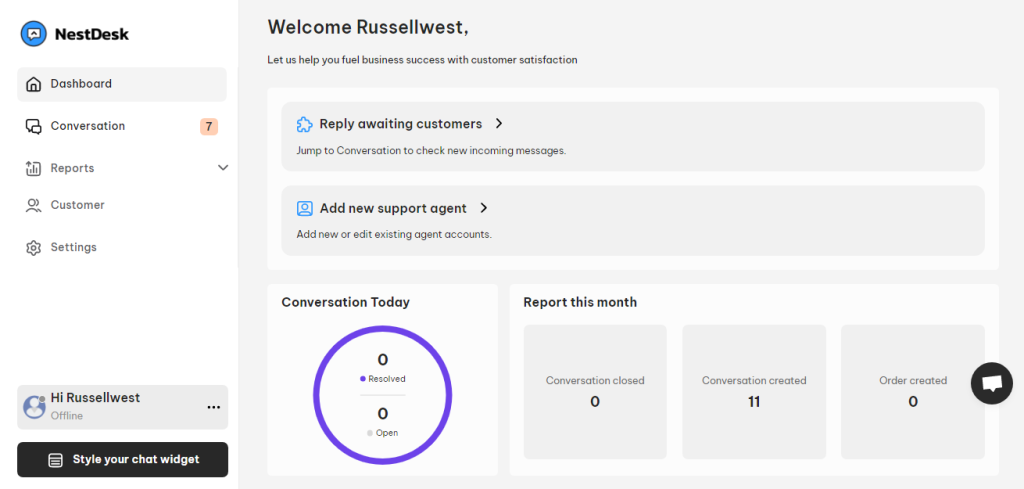This screenshot has height=489, width=1024.
Task: Go to the Conversation menu item
Action: (x=121, y=127)
